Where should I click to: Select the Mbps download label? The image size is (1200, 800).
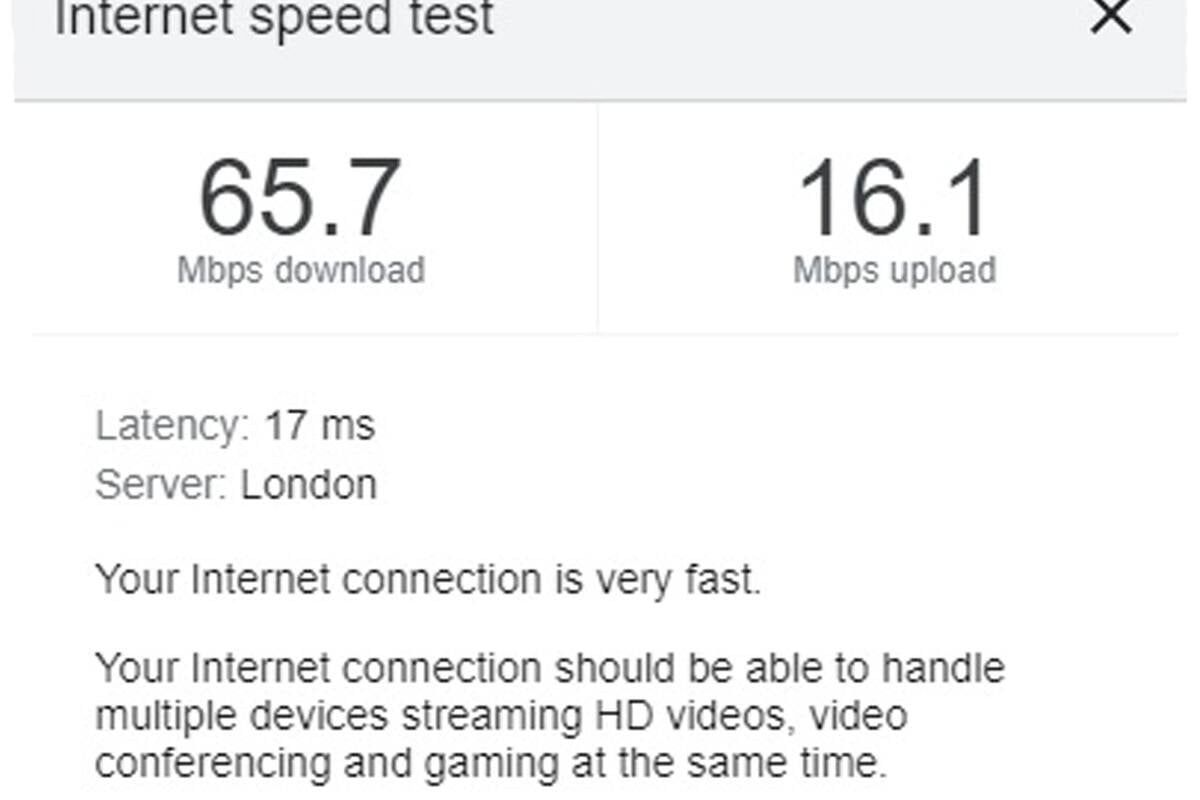click(x=300, y=270)
